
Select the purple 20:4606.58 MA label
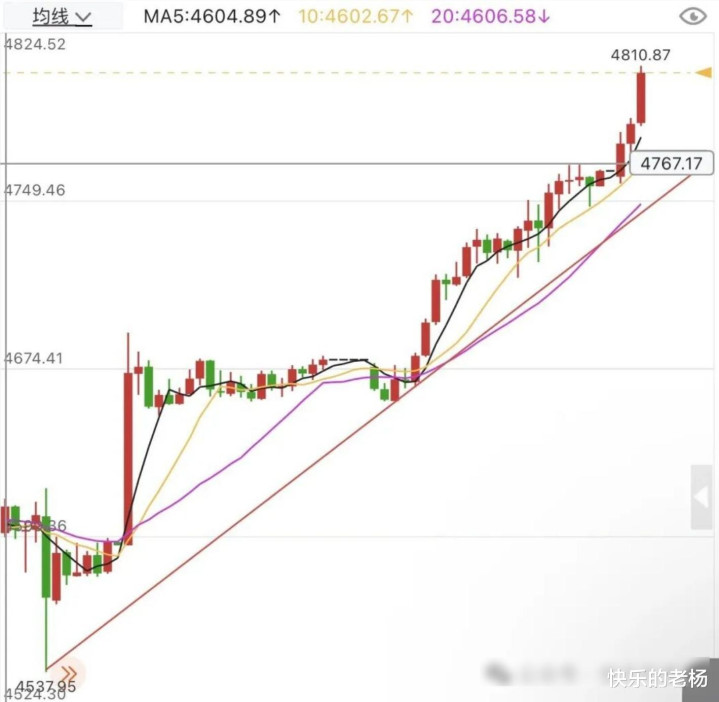[490, 17]
